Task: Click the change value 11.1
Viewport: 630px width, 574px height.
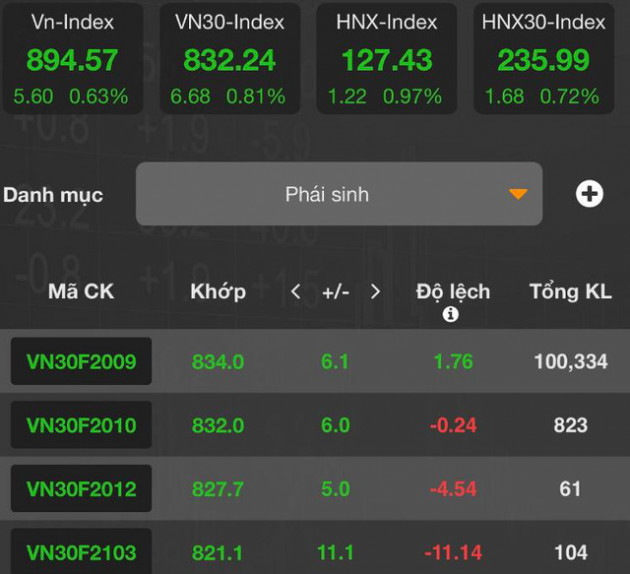Action: click(335, 553)
